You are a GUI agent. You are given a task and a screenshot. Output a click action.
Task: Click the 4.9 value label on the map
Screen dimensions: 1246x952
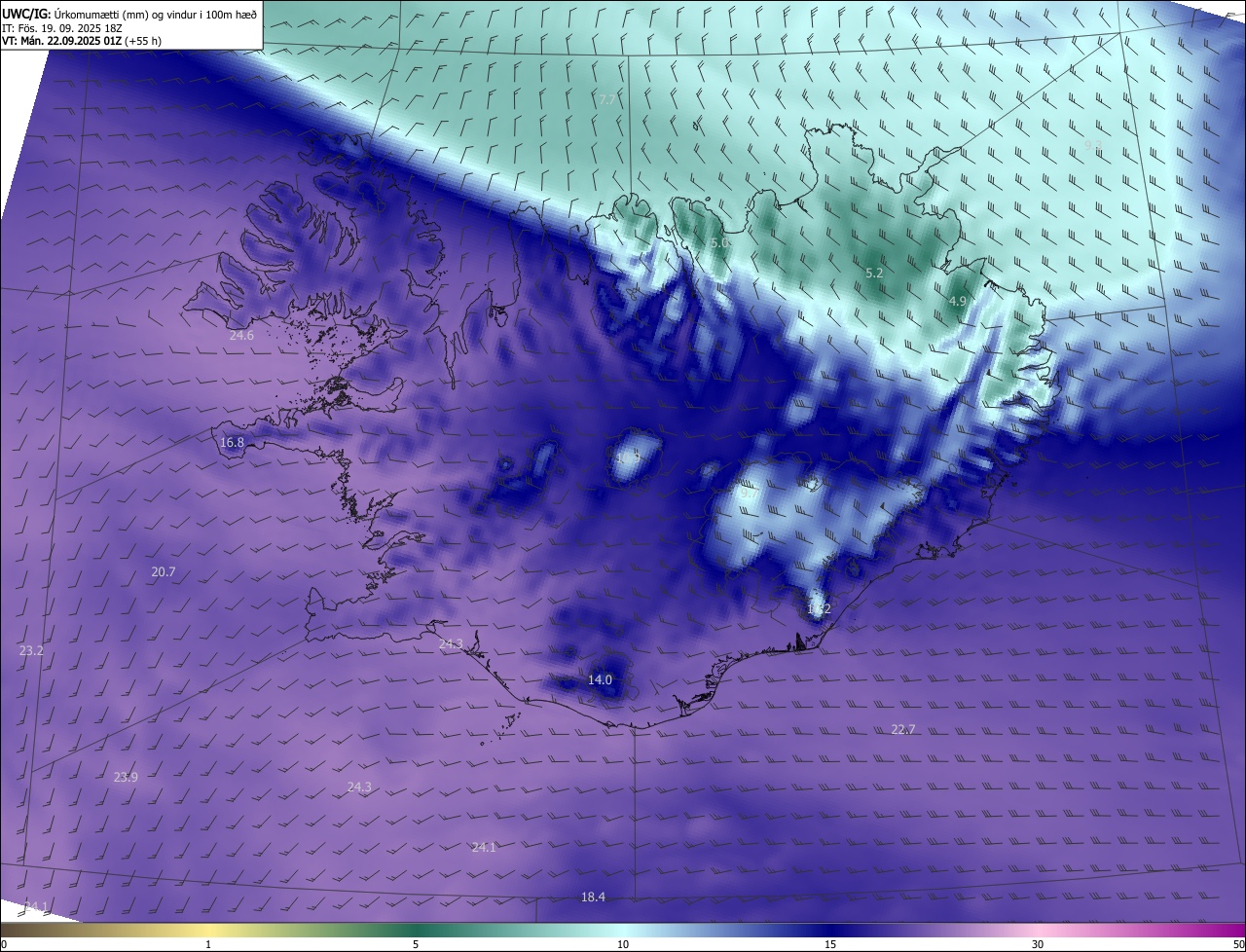[958, 302]
